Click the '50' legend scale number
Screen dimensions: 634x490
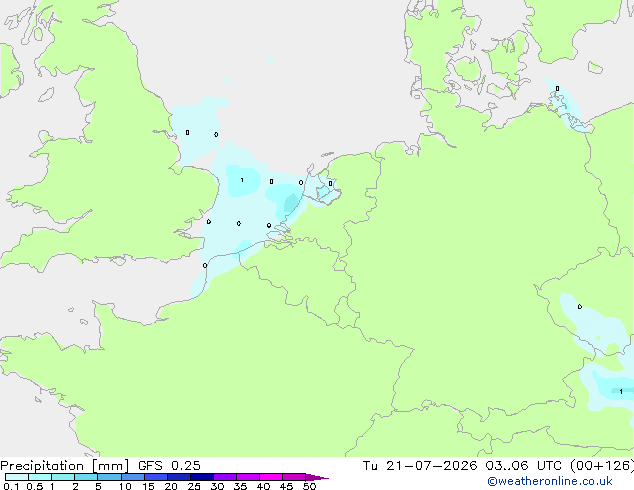pos(309,486)
